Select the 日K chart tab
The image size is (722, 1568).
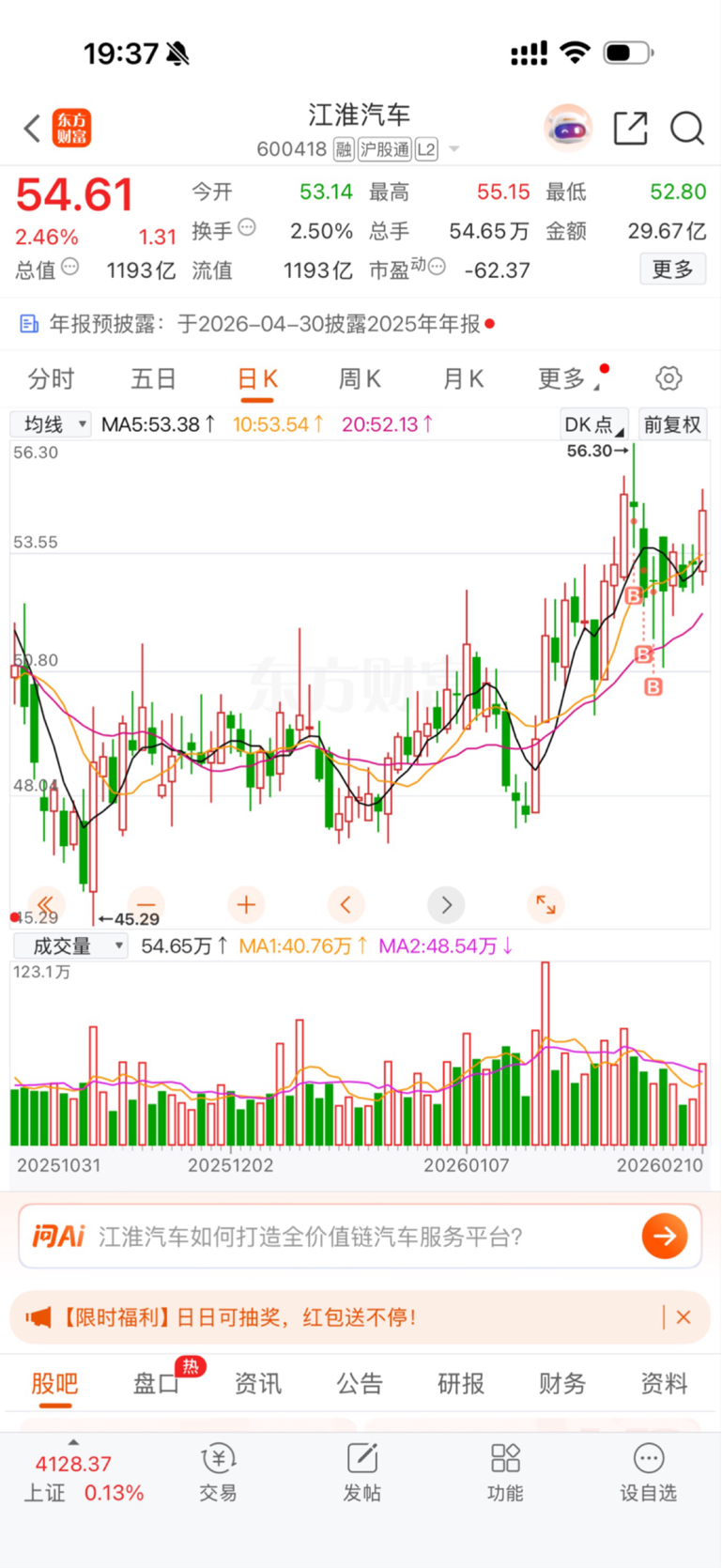[x=257, y=379]
